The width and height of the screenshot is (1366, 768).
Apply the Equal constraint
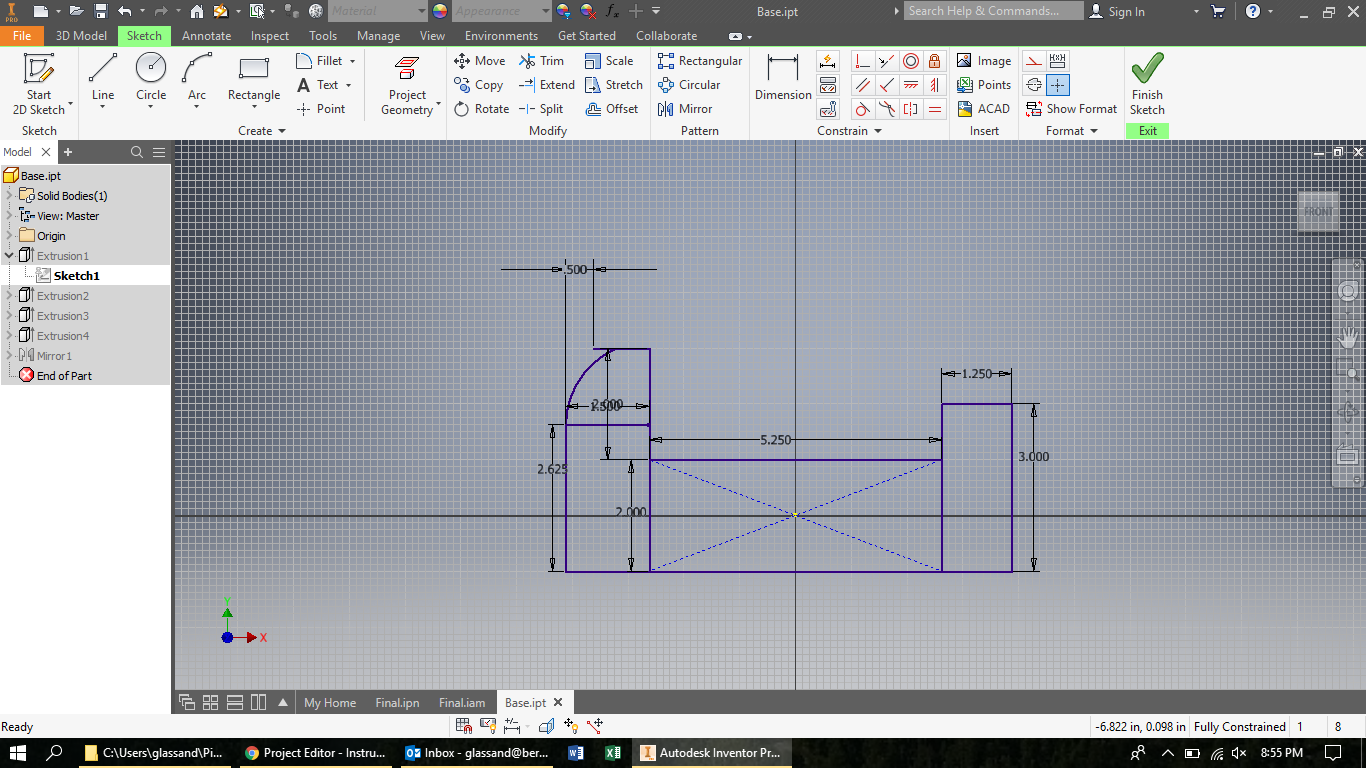[935, 109]
